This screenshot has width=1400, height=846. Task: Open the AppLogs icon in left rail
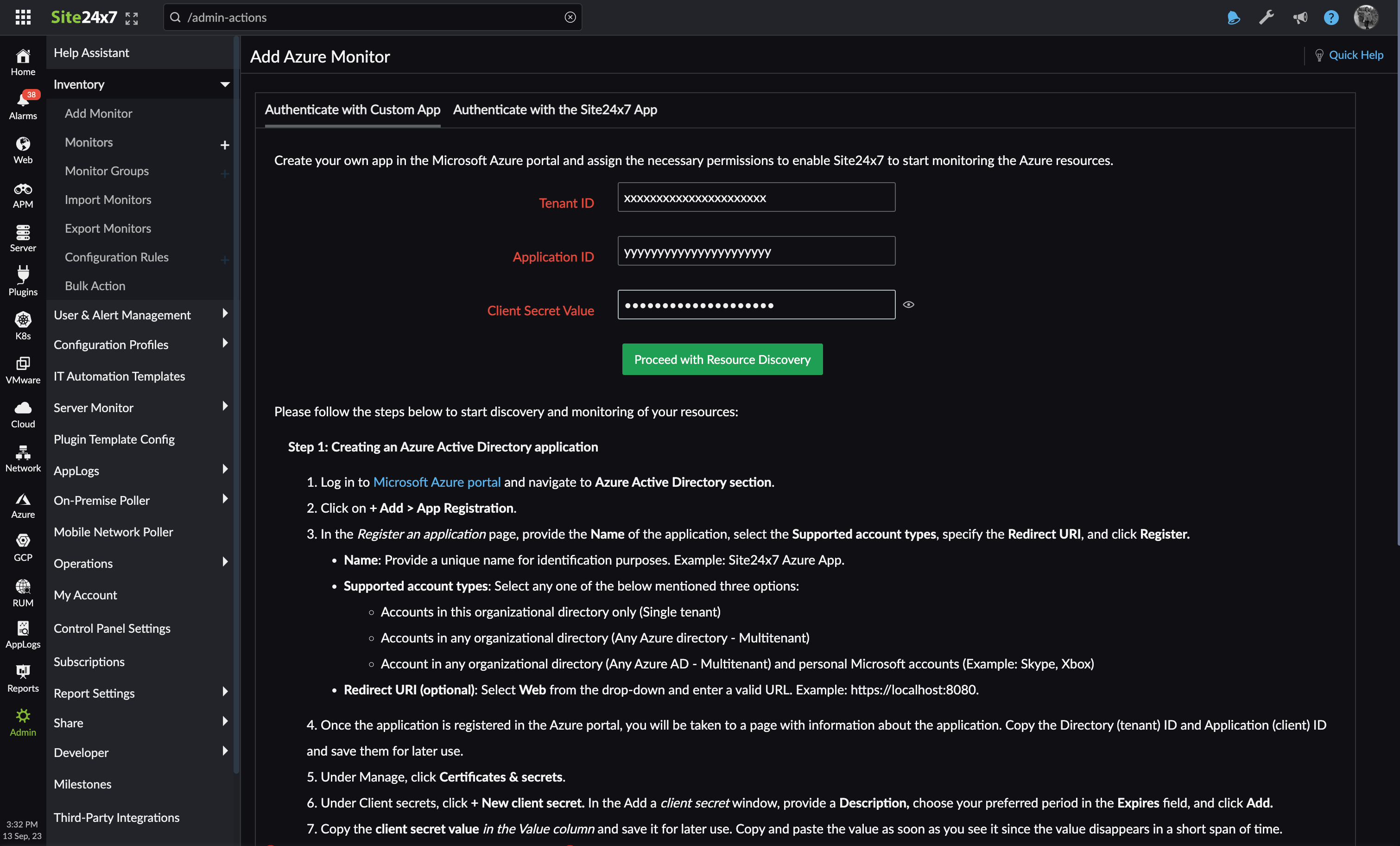[23, 635]
